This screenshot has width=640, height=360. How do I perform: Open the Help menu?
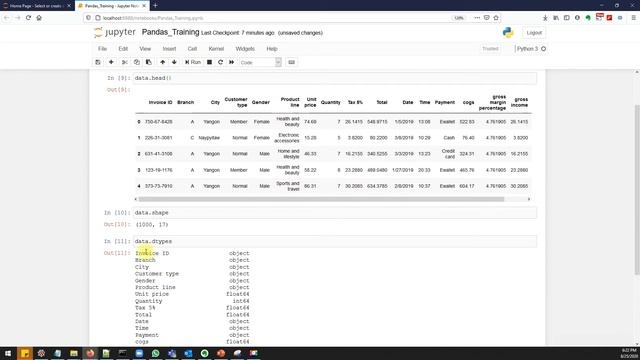tap(272, 49)
